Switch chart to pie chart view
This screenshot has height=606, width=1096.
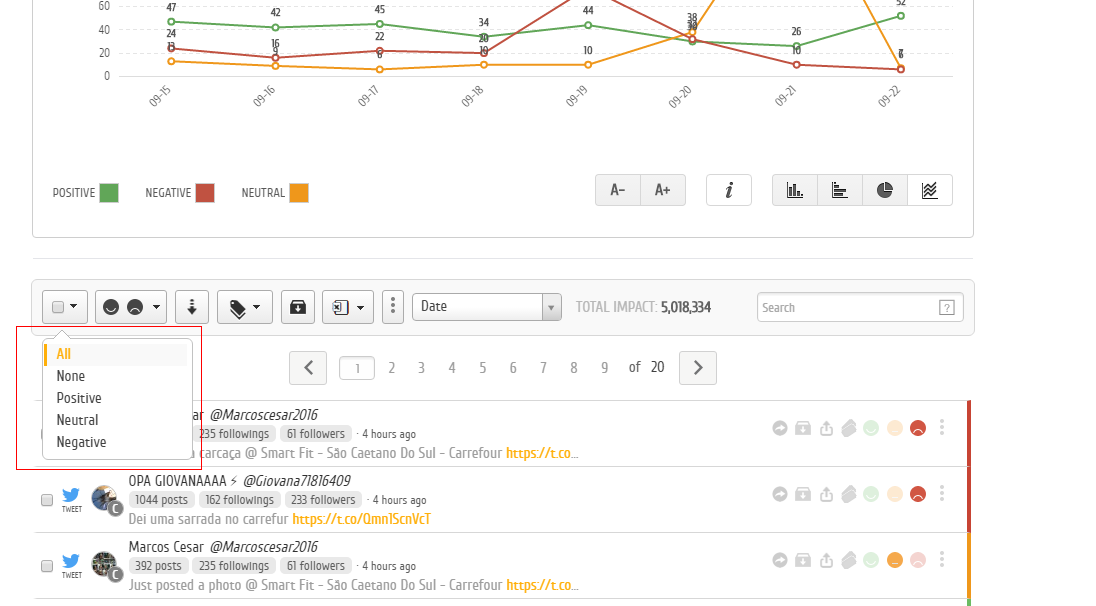coord(885,190)
